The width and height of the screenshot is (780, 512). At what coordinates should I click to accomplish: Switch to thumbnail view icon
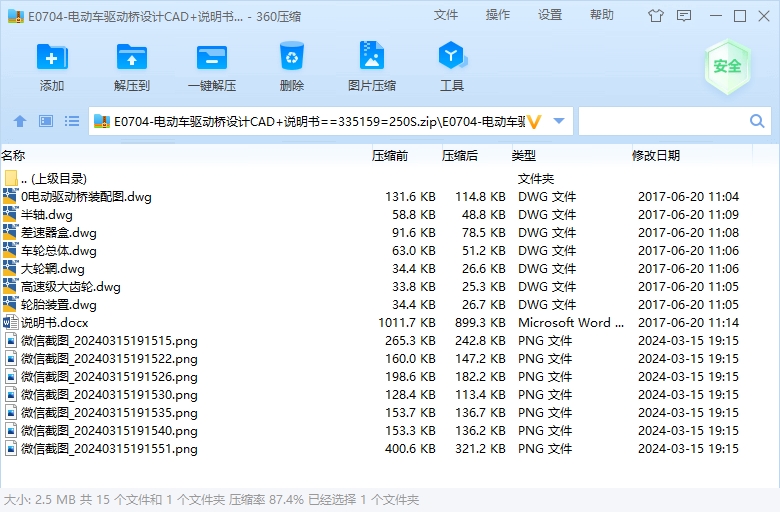(x=46, y=121)
